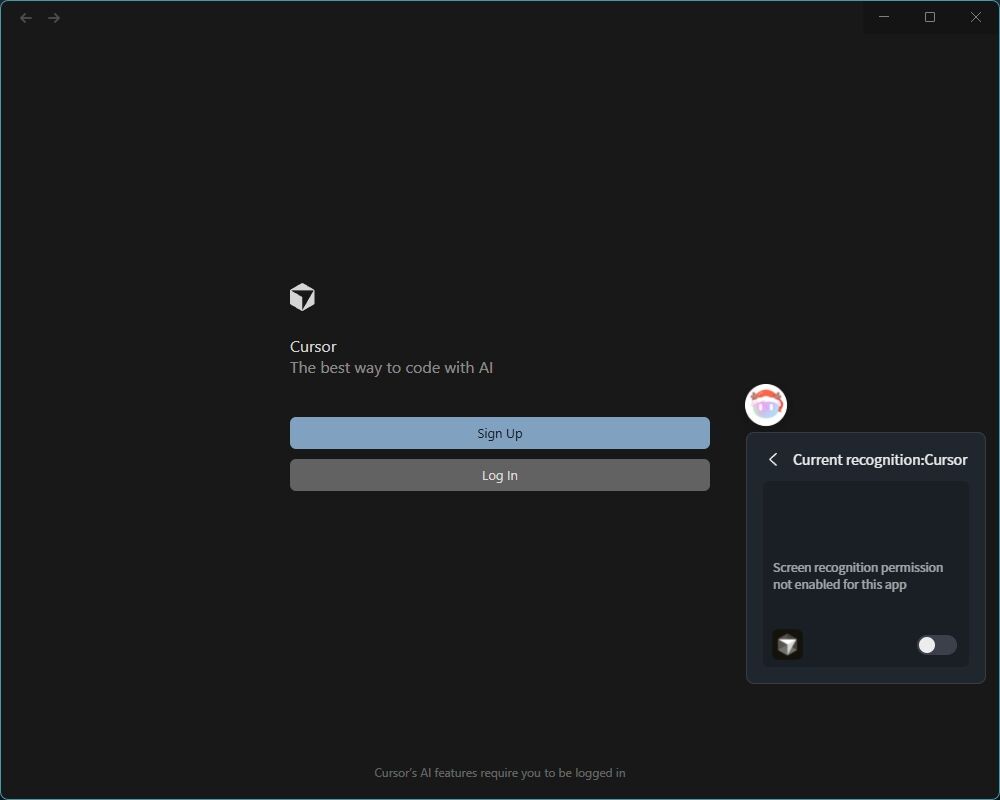The width and height of the screenshot is (1000, 800).
Task: Minimize the Cursor window
Action: click(884, 17)
